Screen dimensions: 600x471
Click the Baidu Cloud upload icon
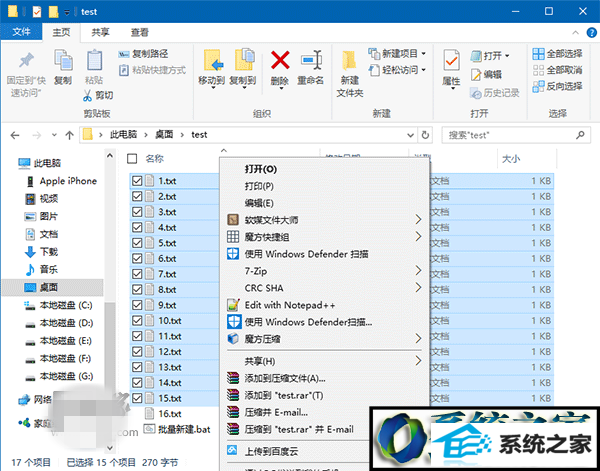(232, 450)
